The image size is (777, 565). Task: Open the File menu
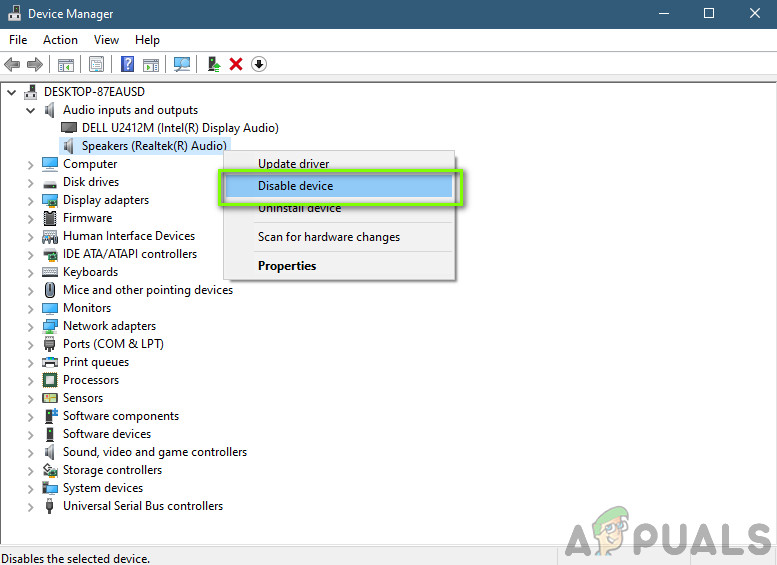tap(18, 40)
